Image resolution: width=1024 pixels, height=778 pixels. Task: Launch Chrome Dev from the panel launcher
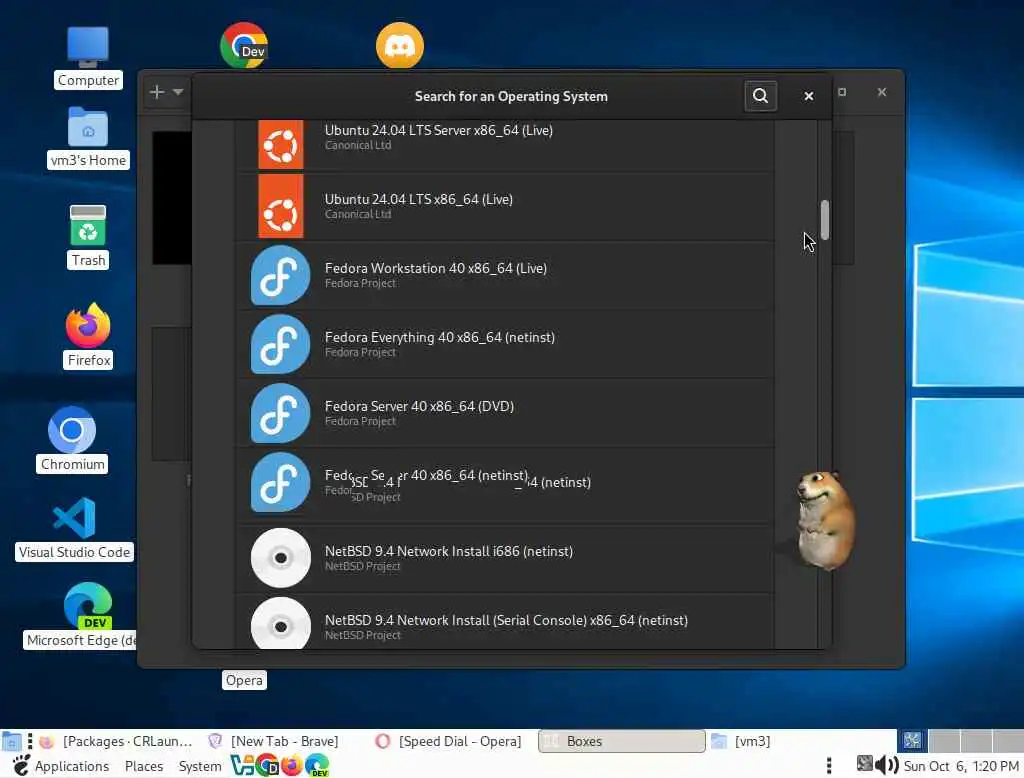[x=267, y=765]
